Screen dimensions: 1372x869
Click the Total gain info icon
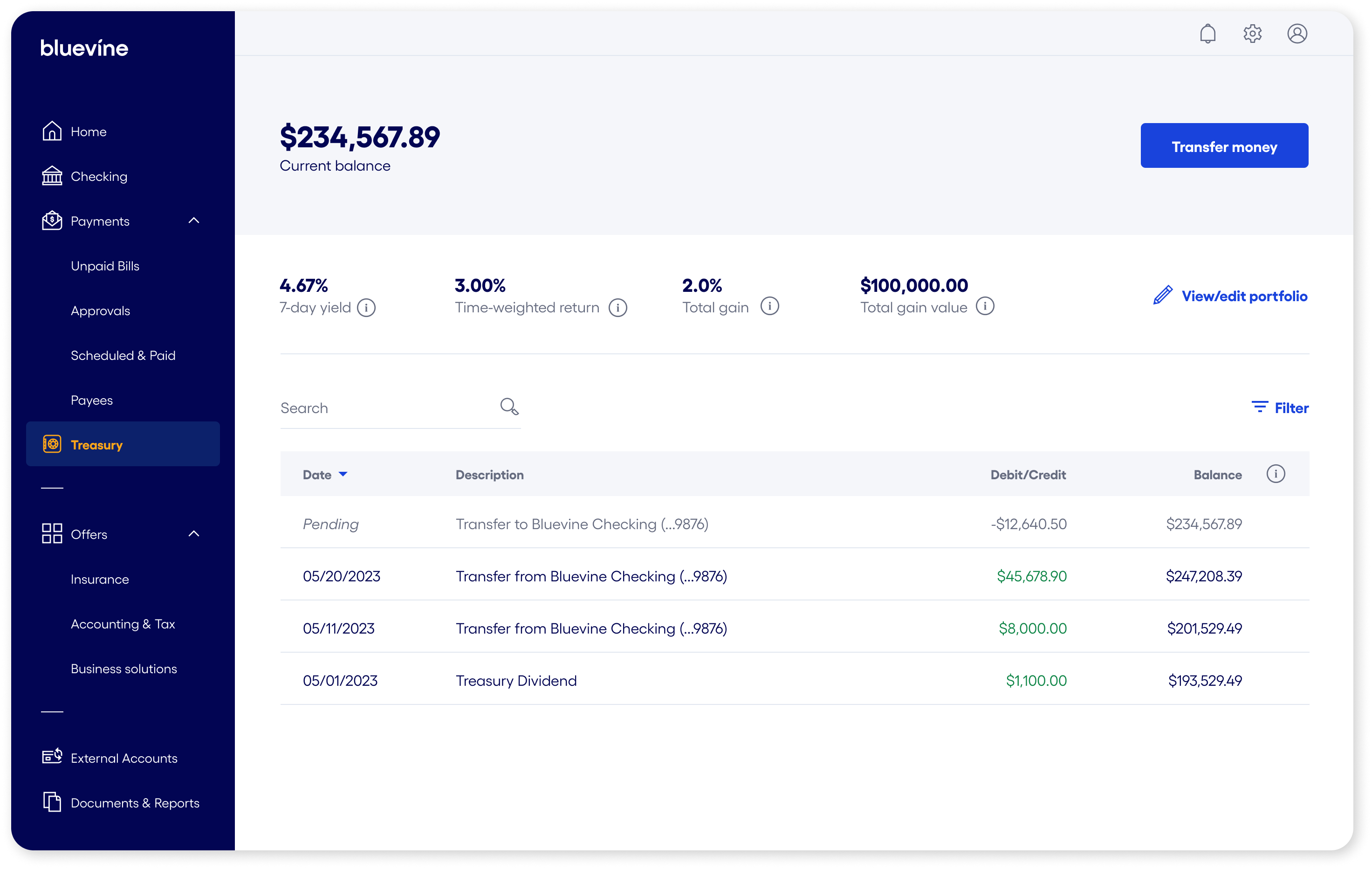click(x=769, y=307)
